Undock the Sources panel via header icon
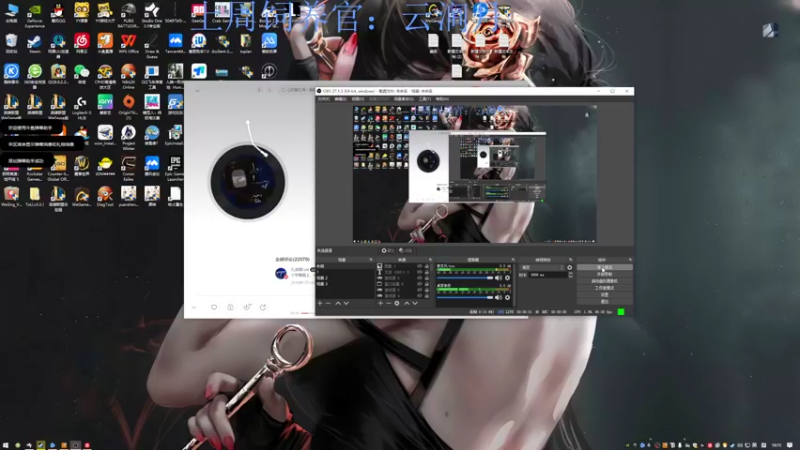 click(431, 260)
